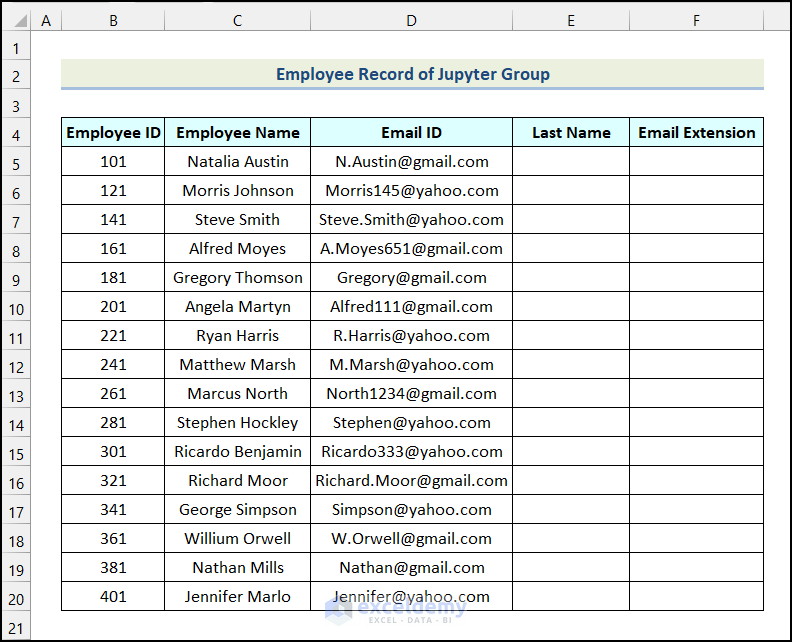Click the Email Extension header cell

click(x=697, y=132)
